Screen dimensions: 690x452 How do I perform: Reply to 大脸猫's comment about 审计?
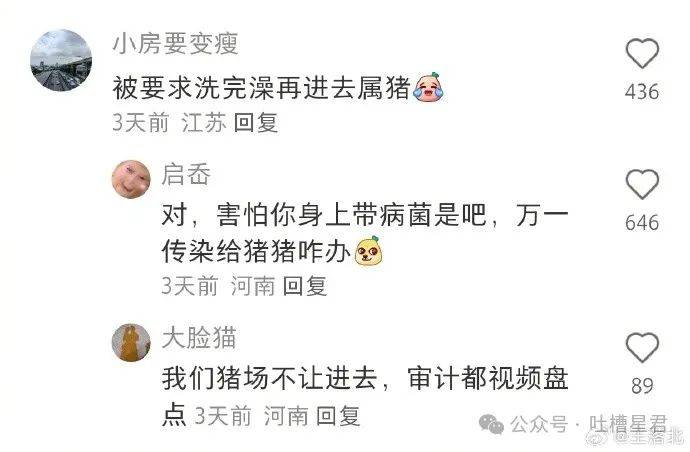tap(338, 416)
